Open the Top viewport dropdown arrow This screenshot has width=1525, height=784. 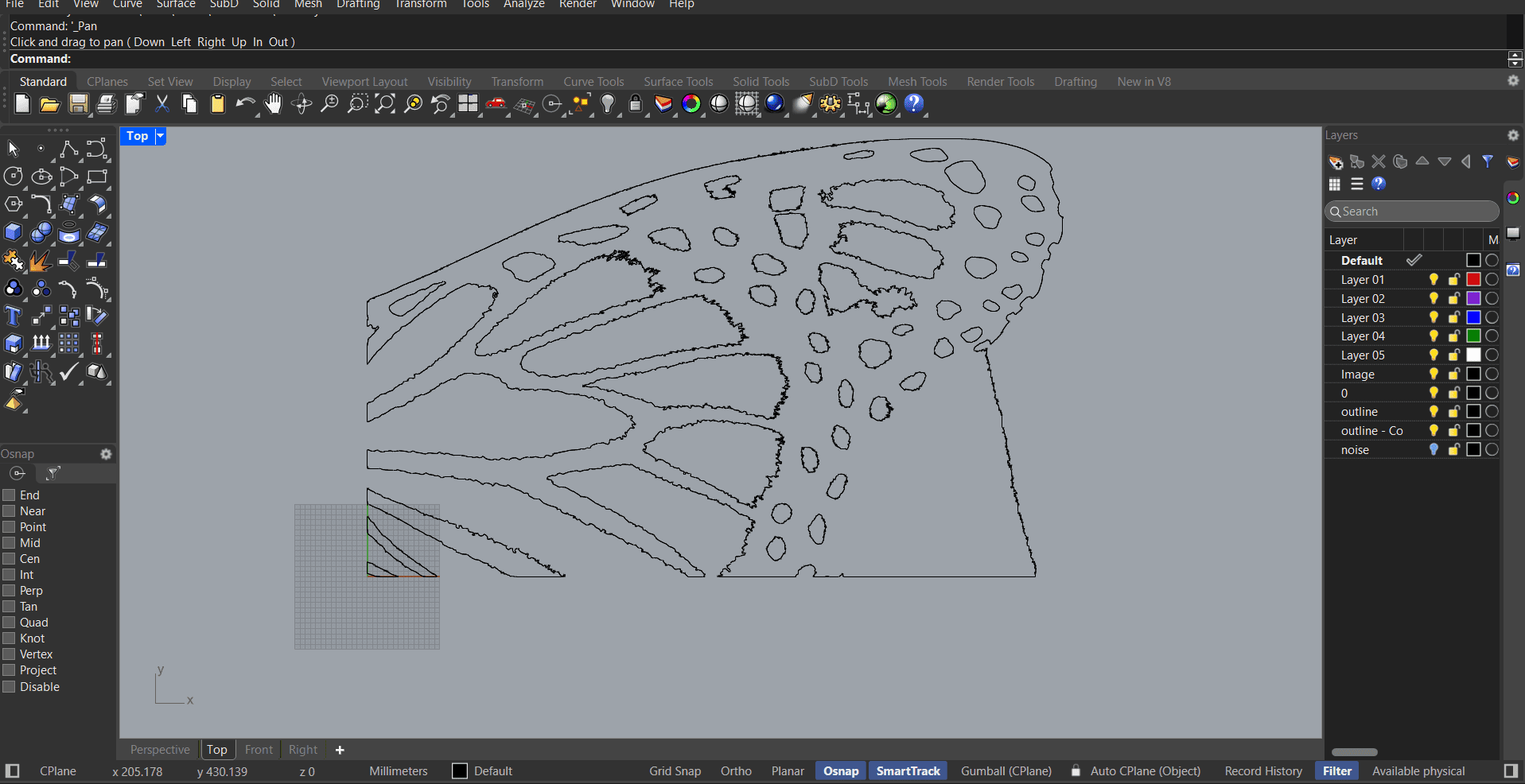[x=160, y=136]
